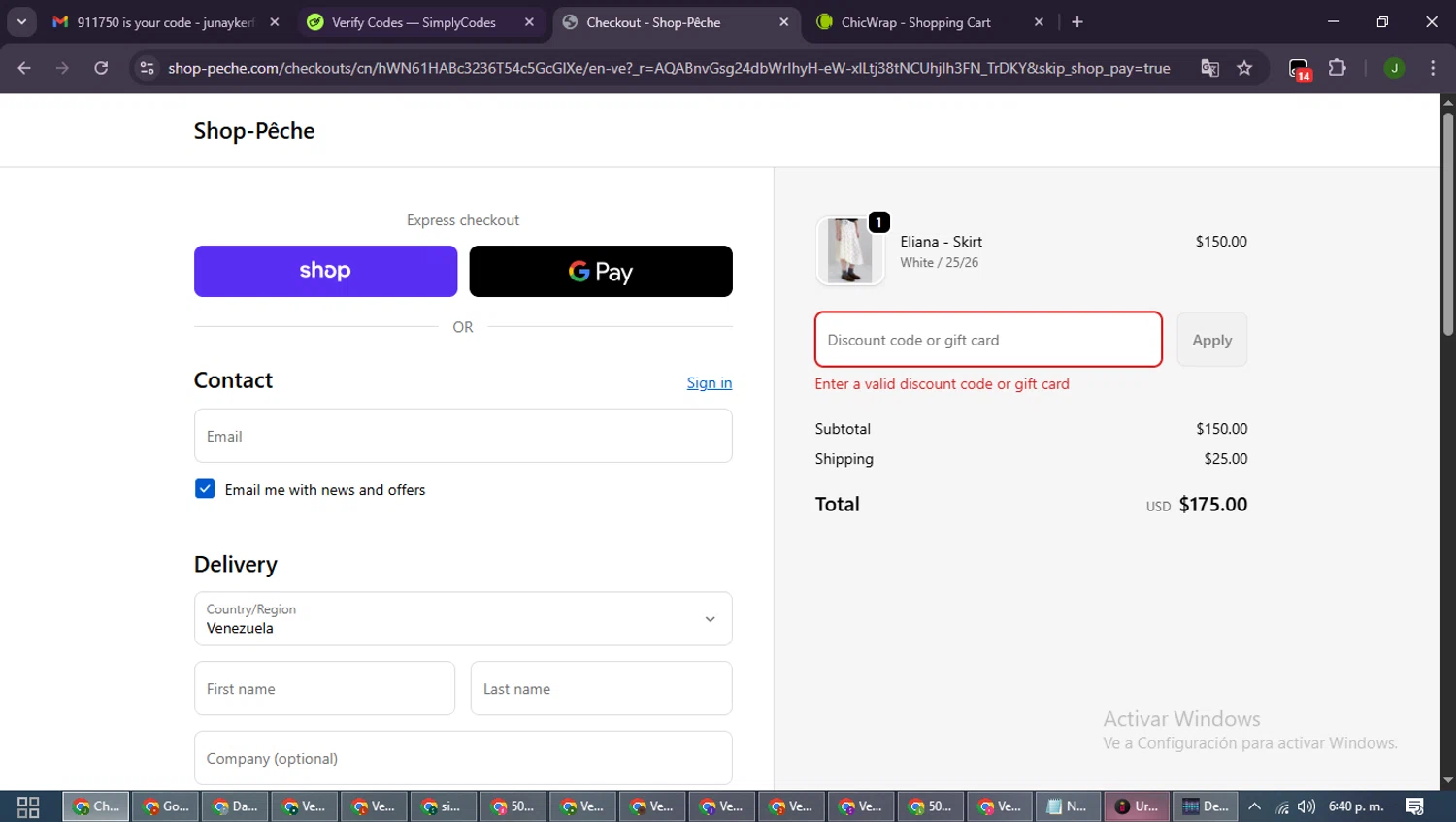Click the Google Translate icon
The height and width of the screenshot is (822, 1456).
(x=1209, y=68)
